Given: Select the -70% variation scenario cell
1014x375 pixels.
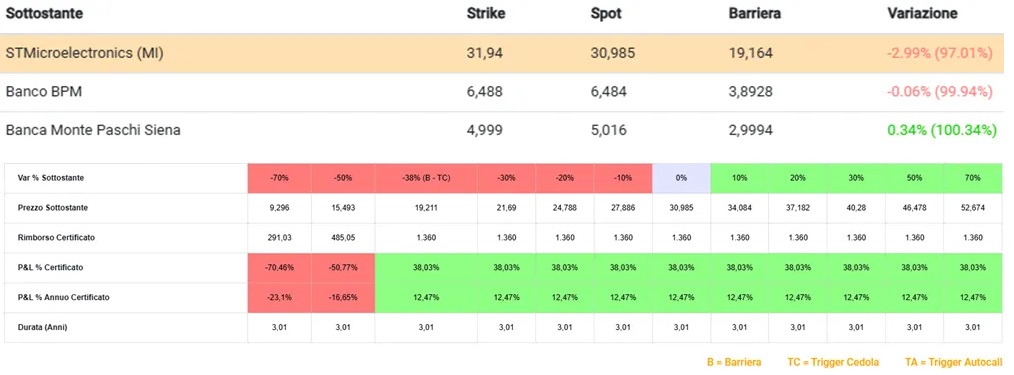Looking at the screenshot, I should [280, 178].
